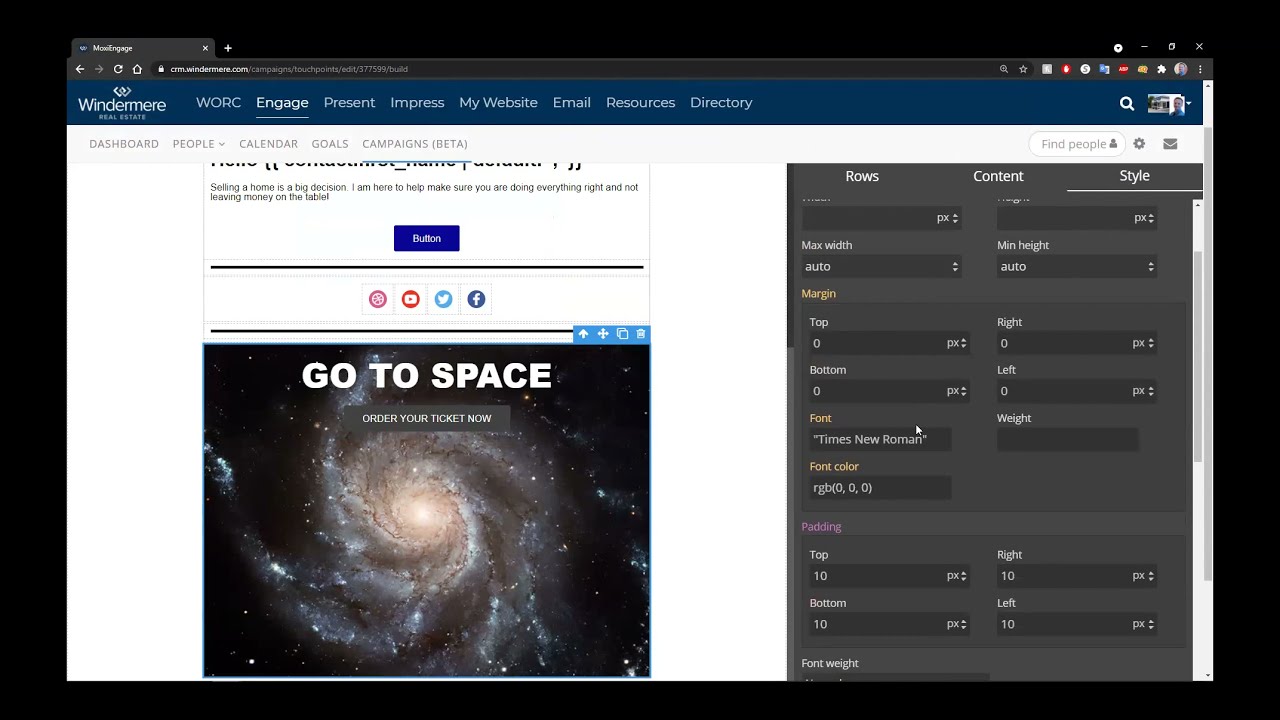The height and width of the screenshot is (720, 1280).
Task: Open the AdBlock Plus extension icon
Action: [x=1123, y=69]
